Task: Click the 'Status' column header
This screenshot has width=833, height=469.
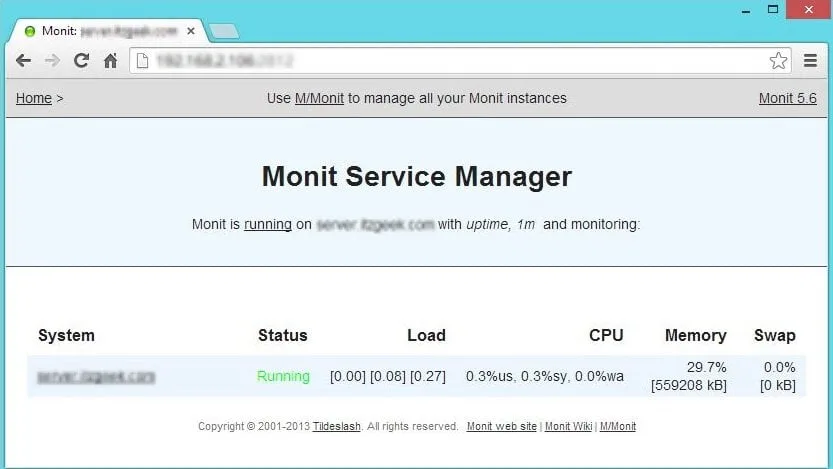Action: click(x=283, y=335)
